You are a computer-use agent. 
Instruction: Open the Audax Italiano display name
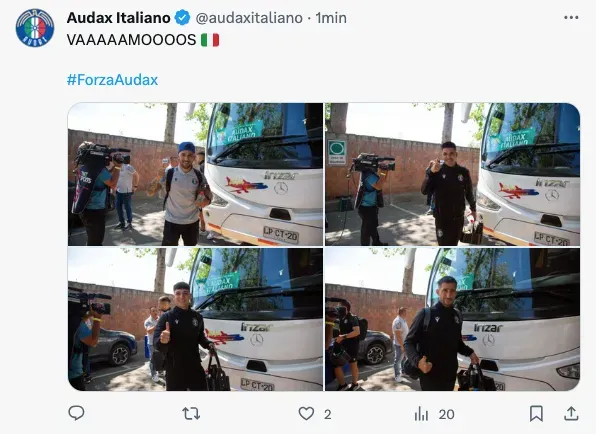point(119,18)
